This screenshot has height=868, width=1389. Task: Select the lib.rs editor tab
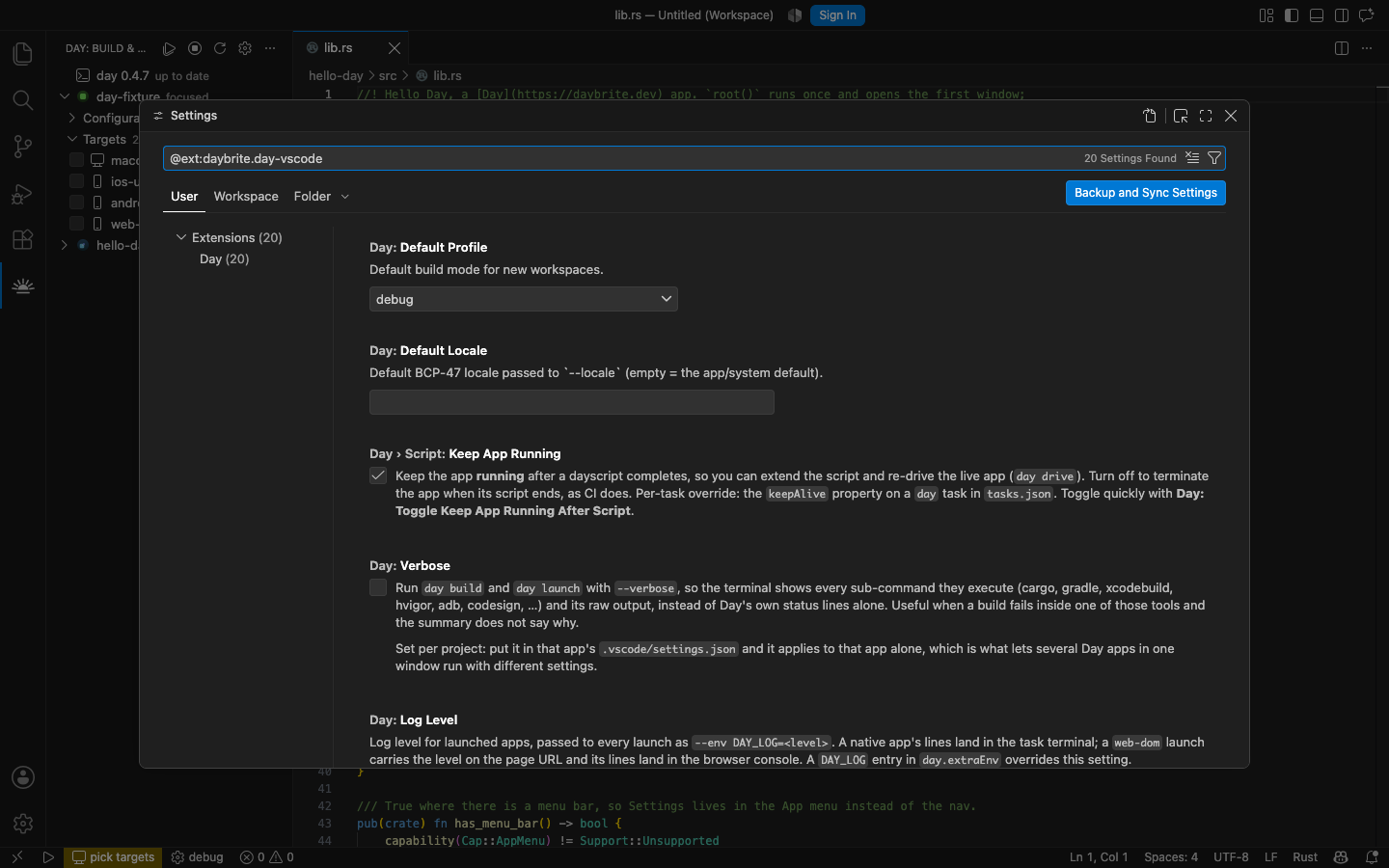[338, 48]
